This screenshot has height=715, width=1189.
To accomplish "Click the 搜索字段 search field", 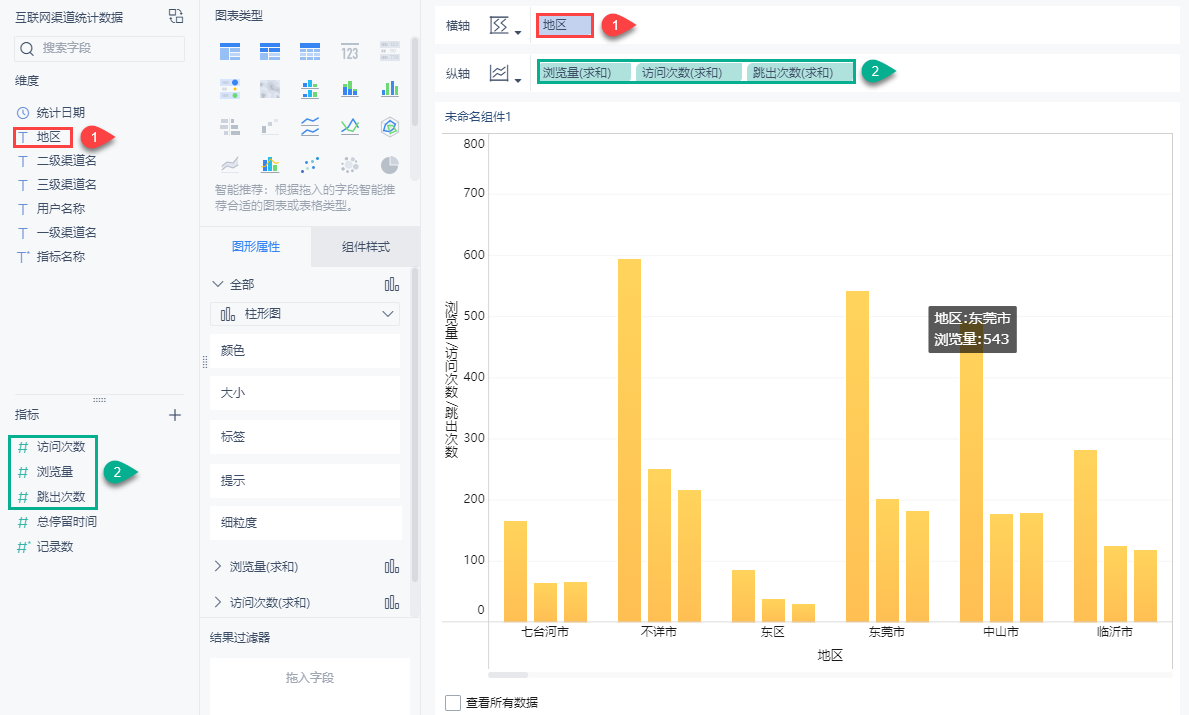I will point(99,49).
